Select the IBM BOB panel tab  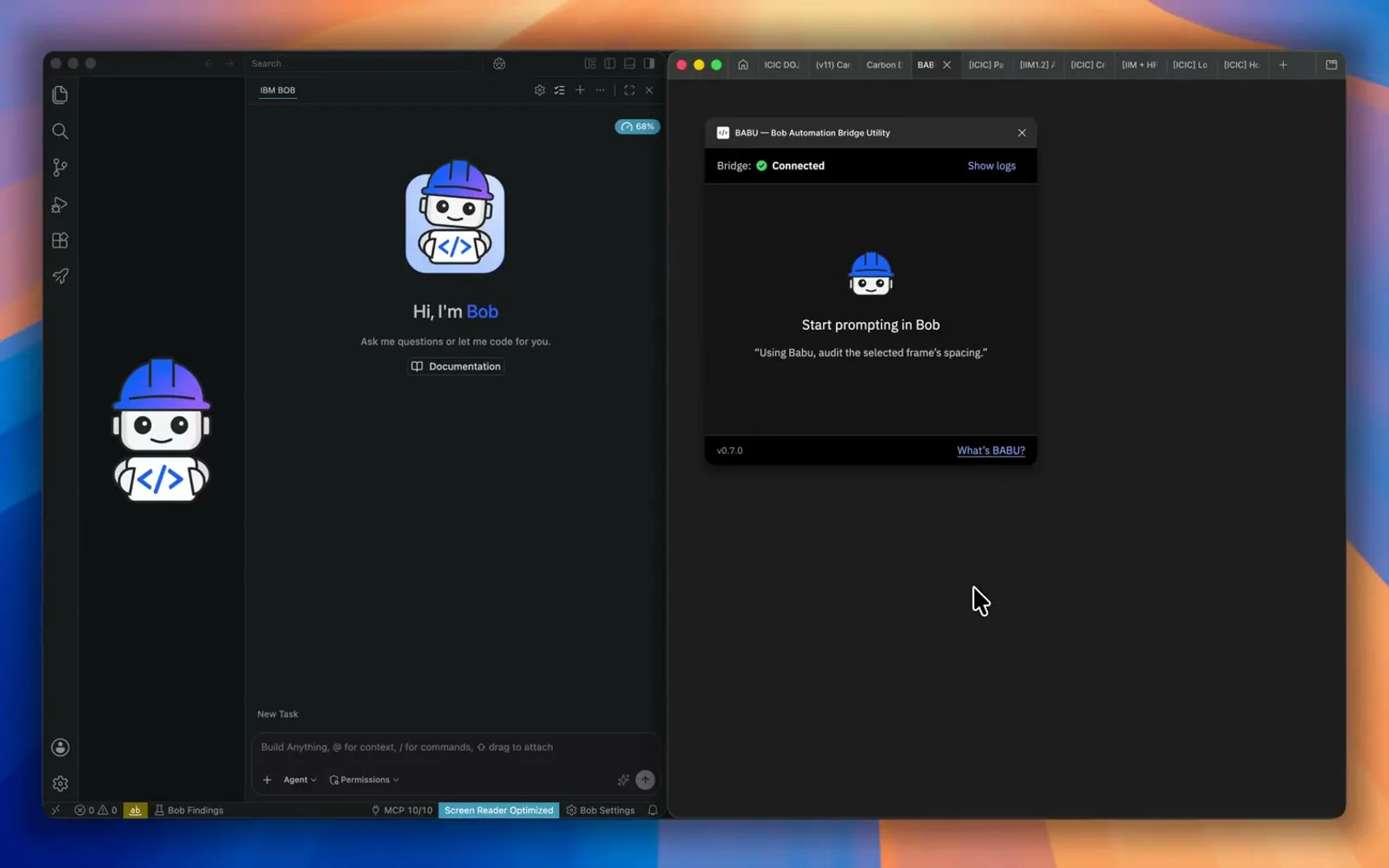[x=278, y=90]
